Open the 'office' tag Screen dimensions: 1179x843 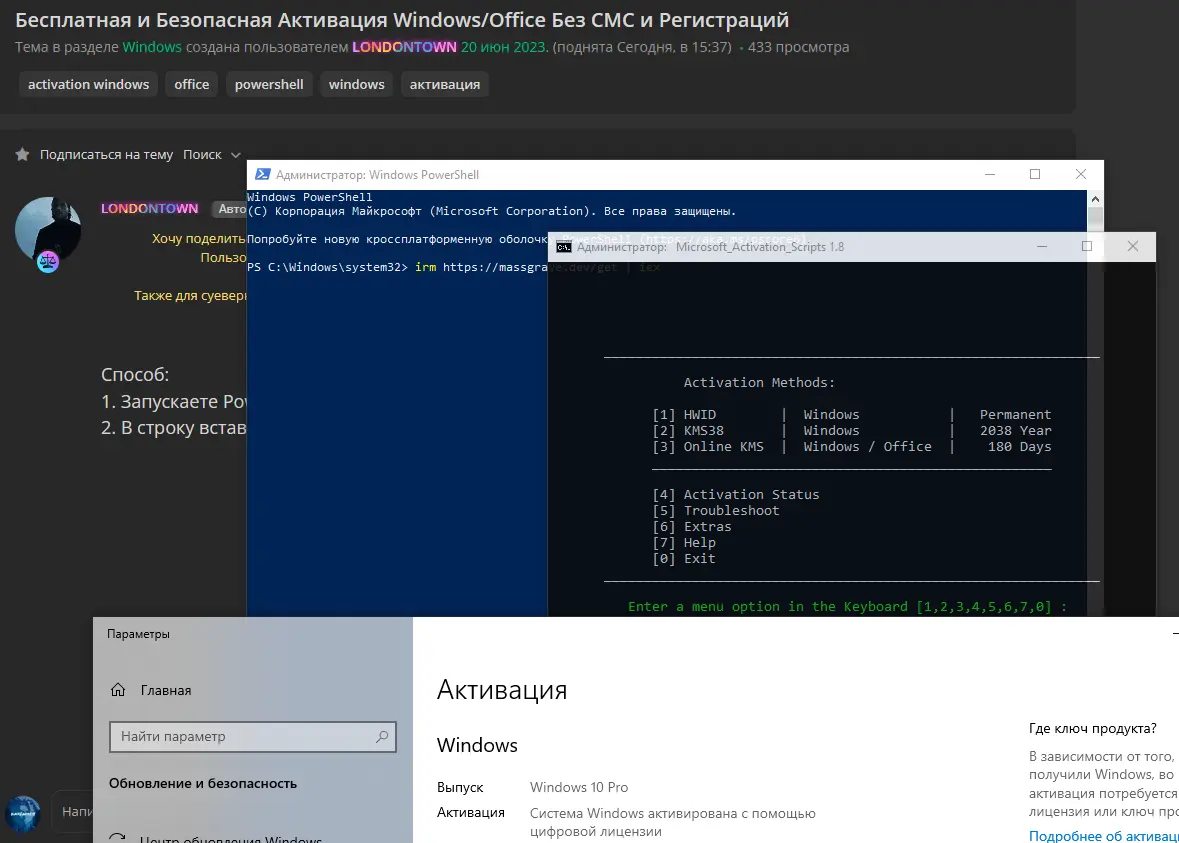coord(191,84)
